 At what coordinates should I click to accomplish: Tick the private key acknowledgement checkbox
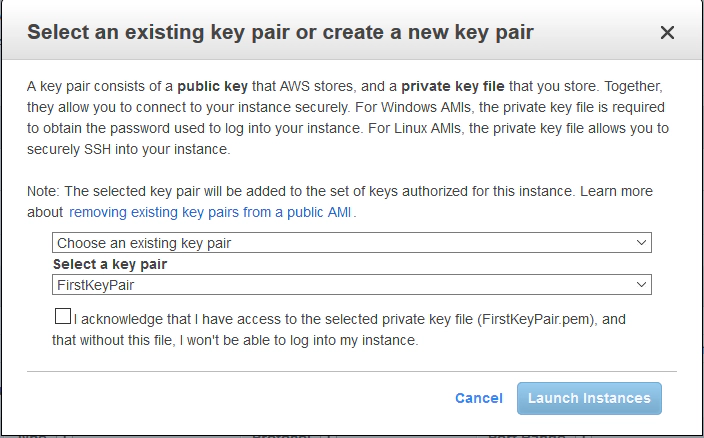point(63,317)
